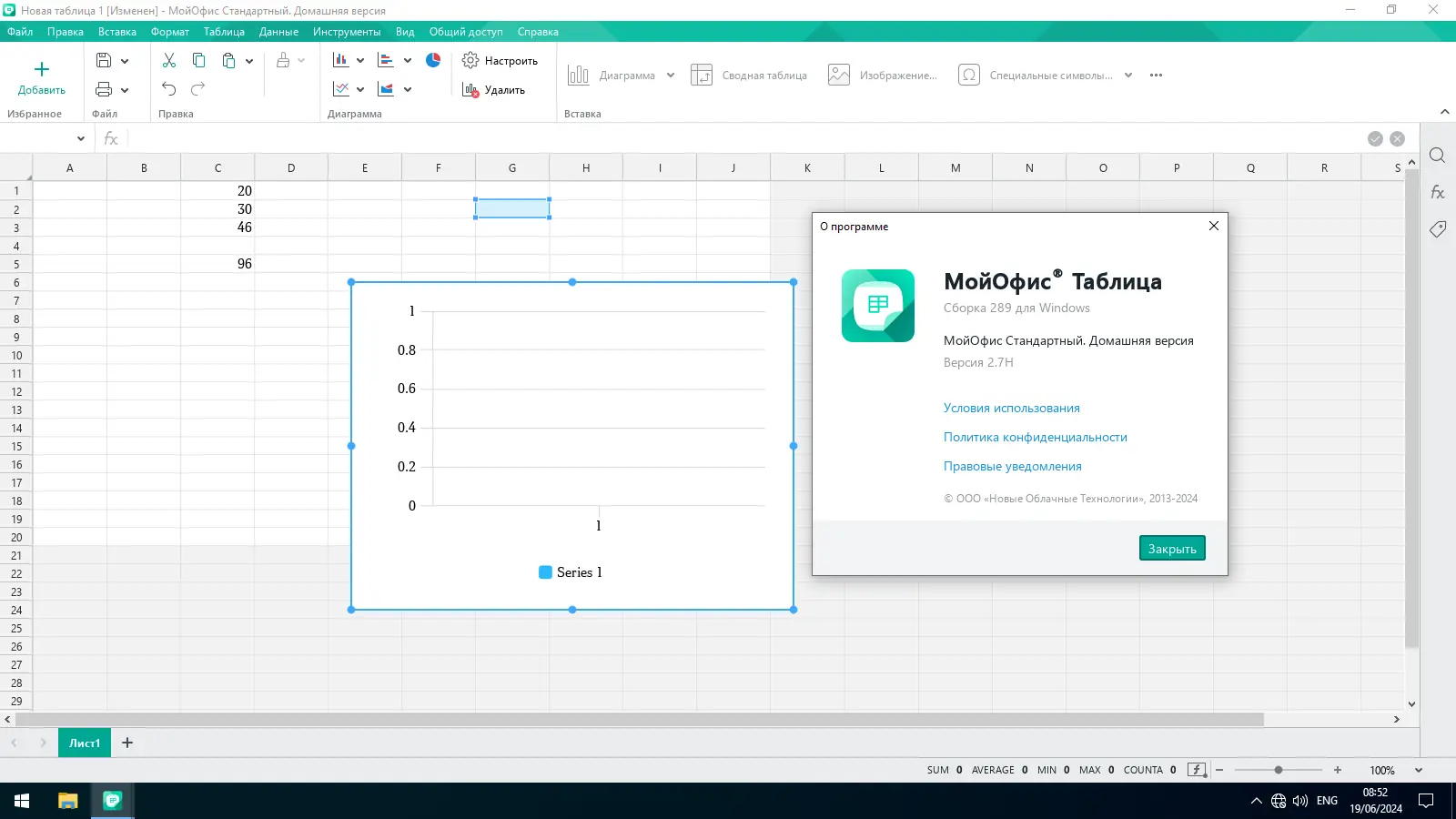1456x819 pixels.
Task: Open the cell name box dropdown
Action: coord(81,139)
